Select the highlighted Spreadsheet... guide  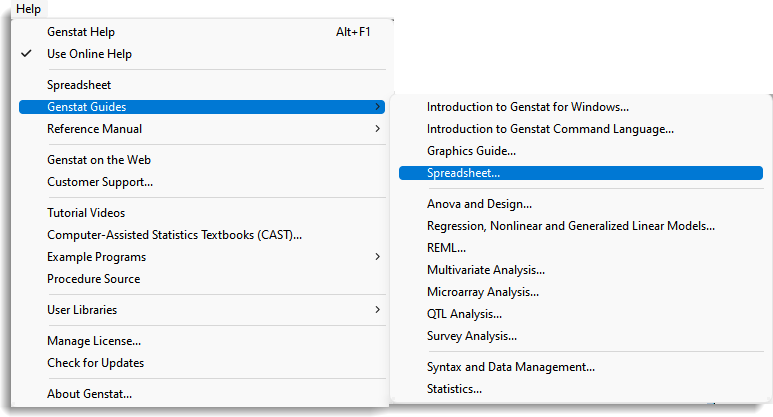581,173
